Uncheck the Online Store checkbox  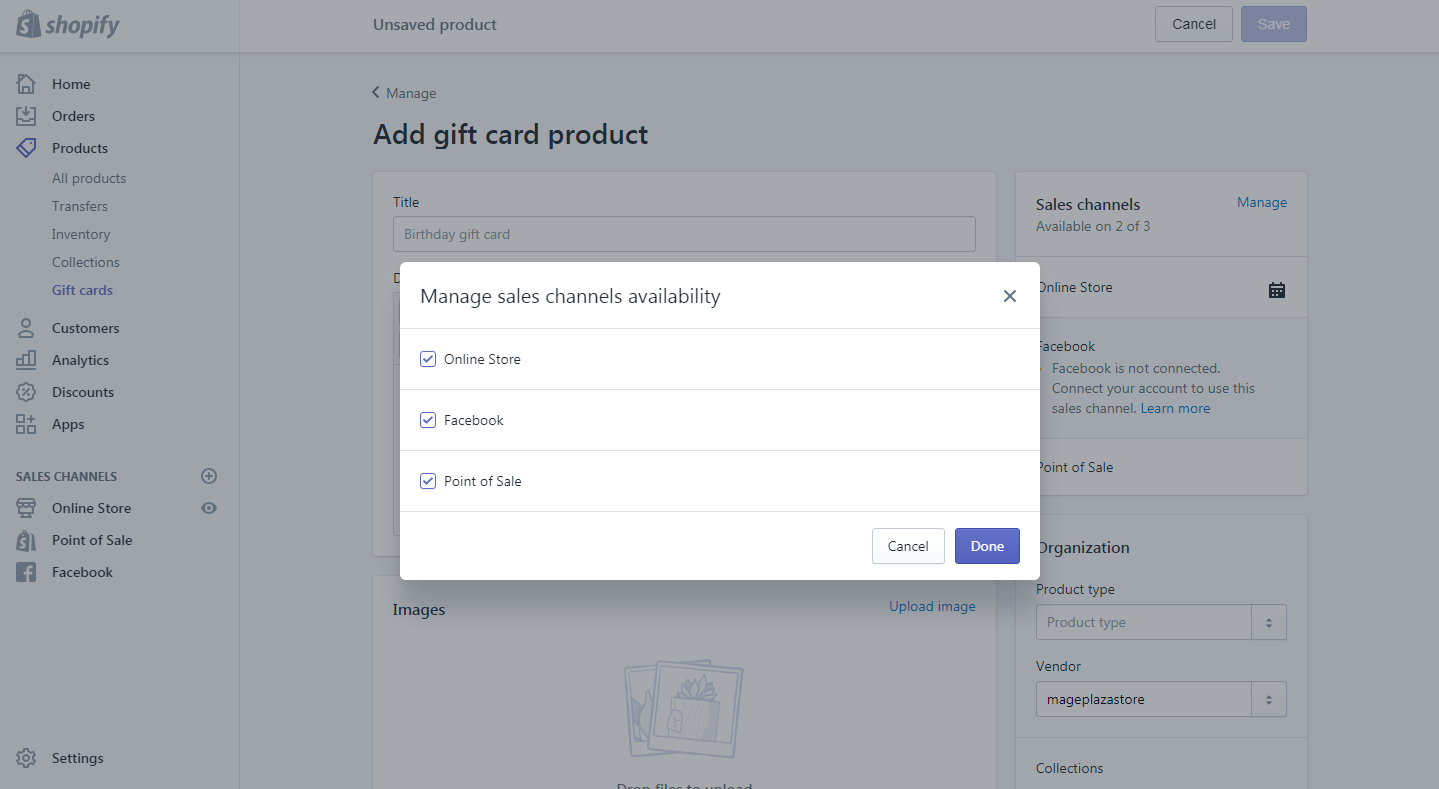click(x=428, y=359)
